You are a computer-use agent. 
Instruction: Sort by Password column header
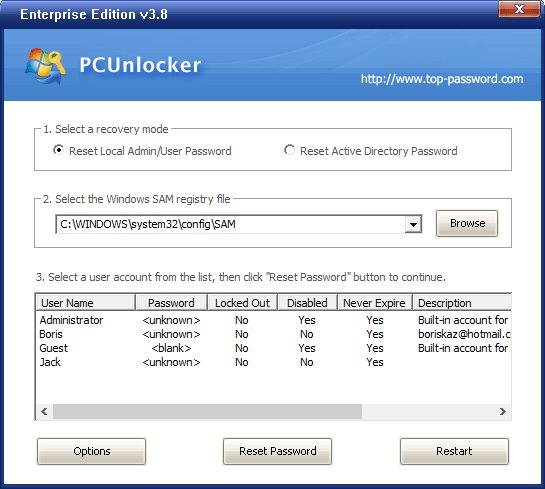171,303
